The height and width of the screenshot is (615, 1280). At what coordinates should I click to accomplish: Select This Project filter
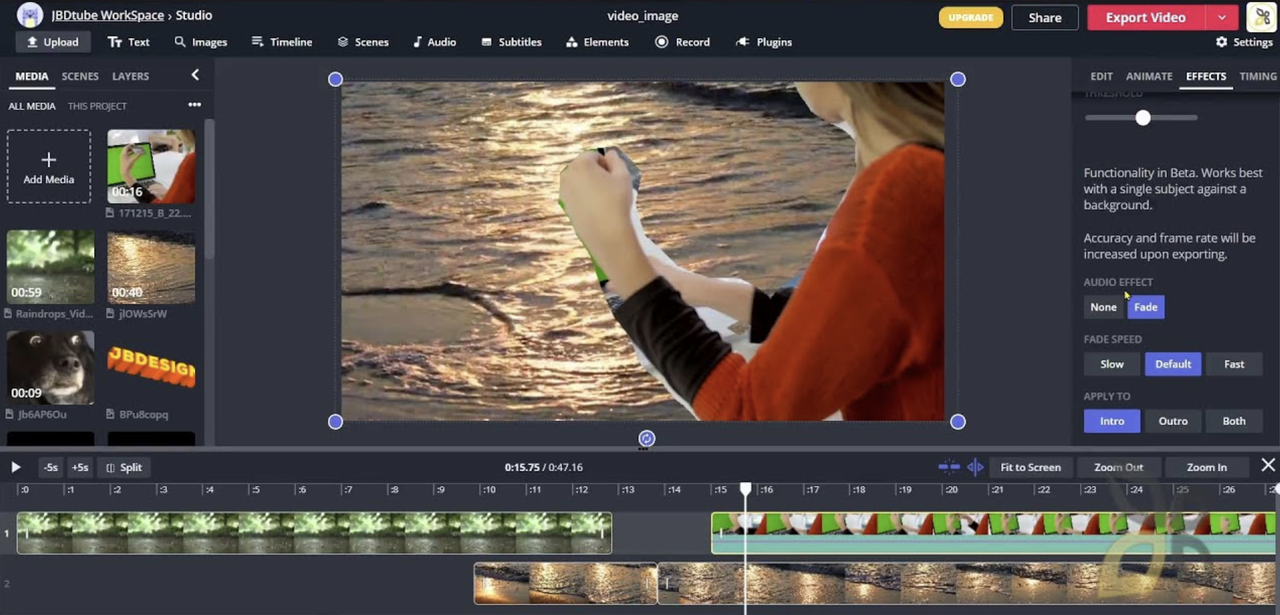pos(97,106)
